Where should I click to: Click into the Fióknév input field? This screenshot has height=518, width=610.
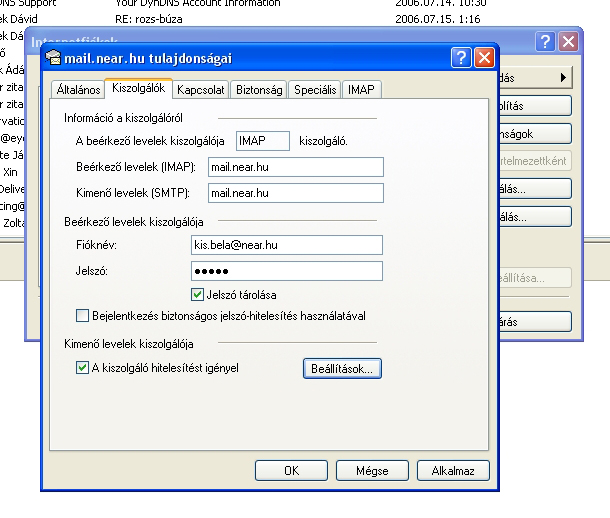click(x=286, y=245)
